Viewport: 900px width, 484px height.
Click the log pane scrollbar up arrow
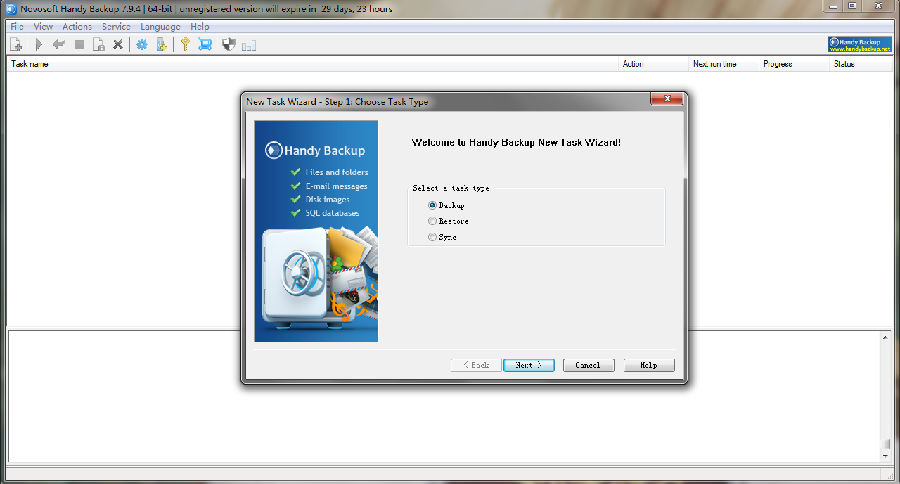click(x=886, y=338)
